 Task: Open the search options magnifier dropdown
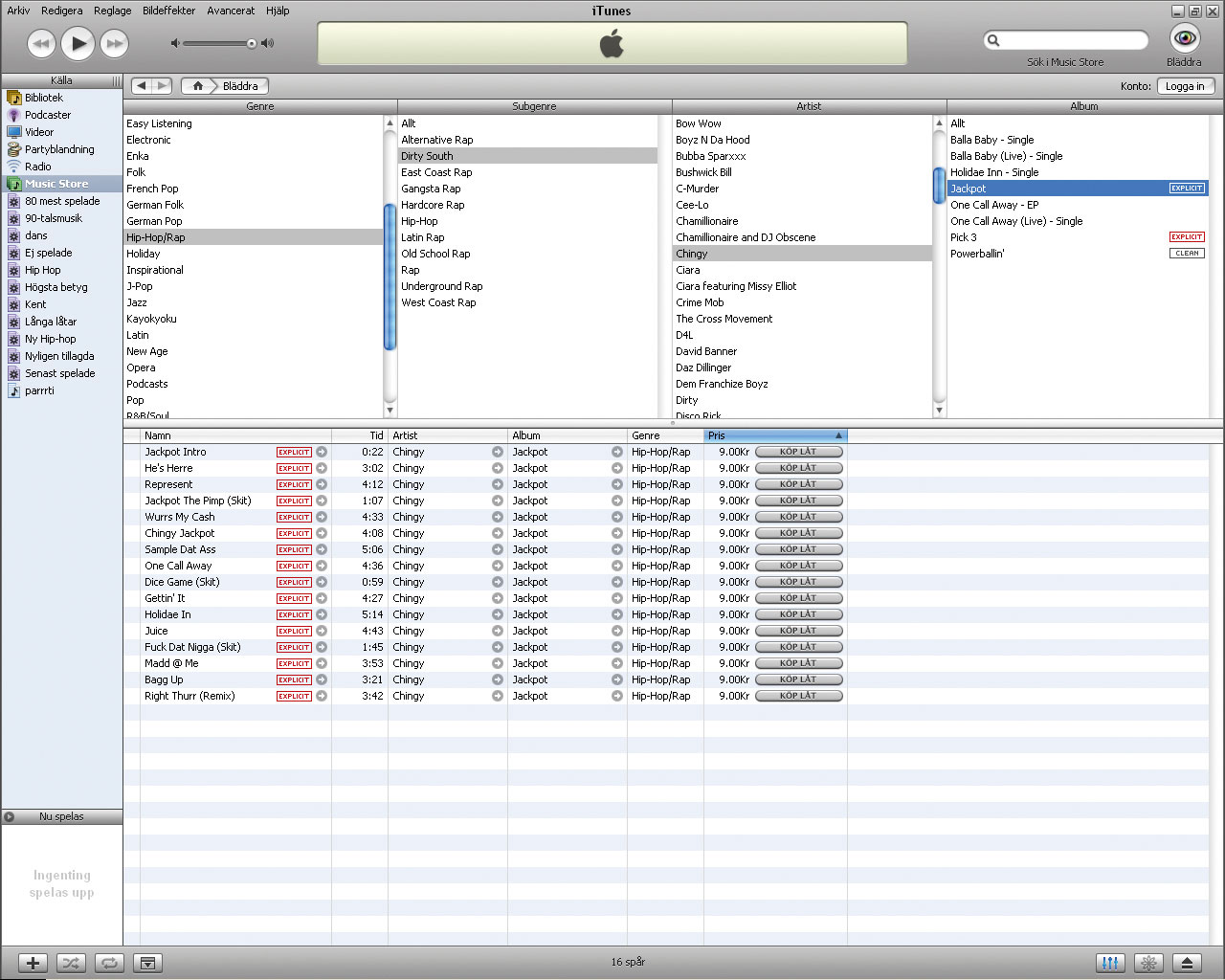tap(993, 40)
